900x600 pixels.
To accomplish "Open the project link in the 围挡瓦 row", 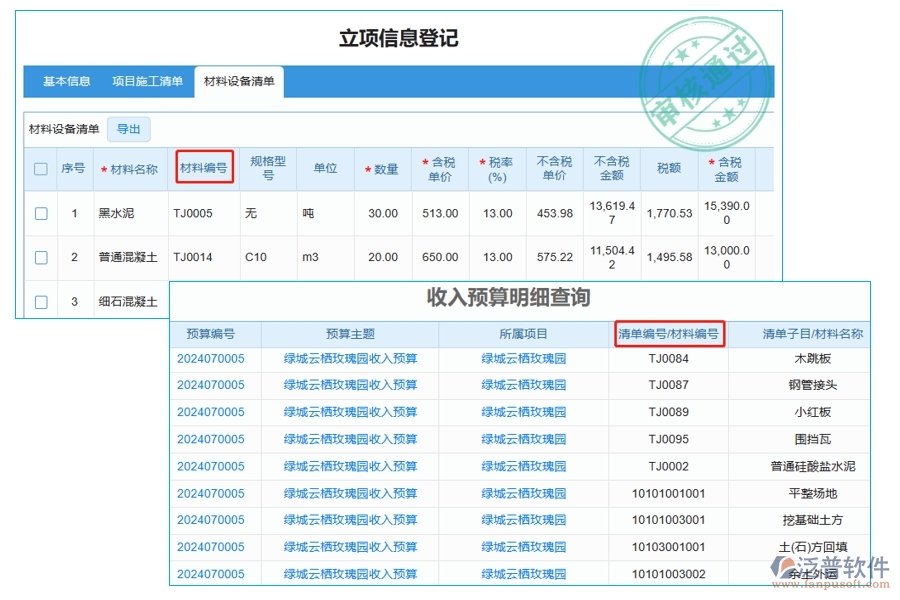I will [x=523, y=438].
